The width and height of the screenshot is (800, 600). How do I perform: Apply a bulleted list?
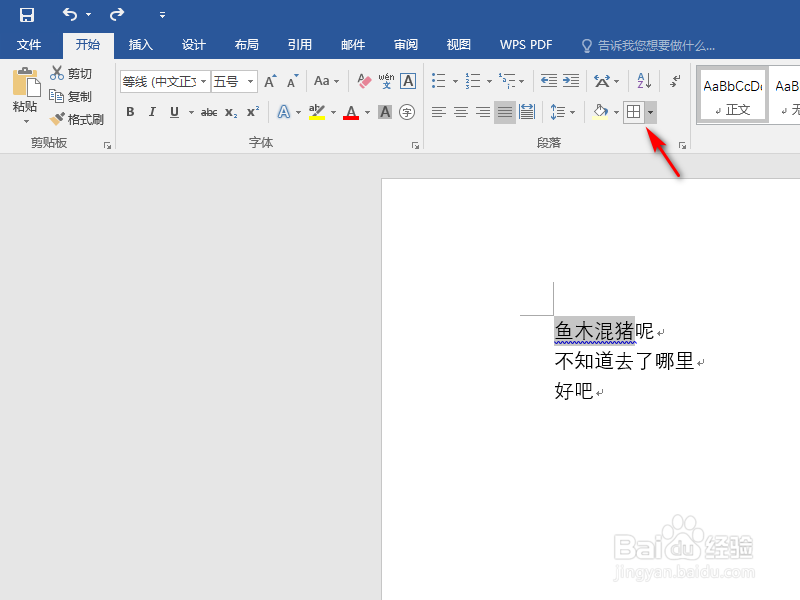439,79
